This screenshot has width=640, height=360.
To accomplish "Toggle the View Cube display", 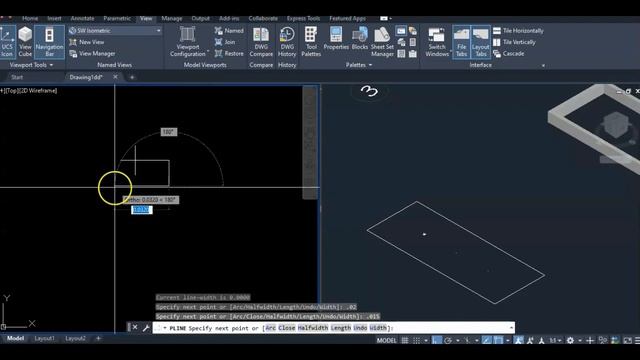I will 25,42.
